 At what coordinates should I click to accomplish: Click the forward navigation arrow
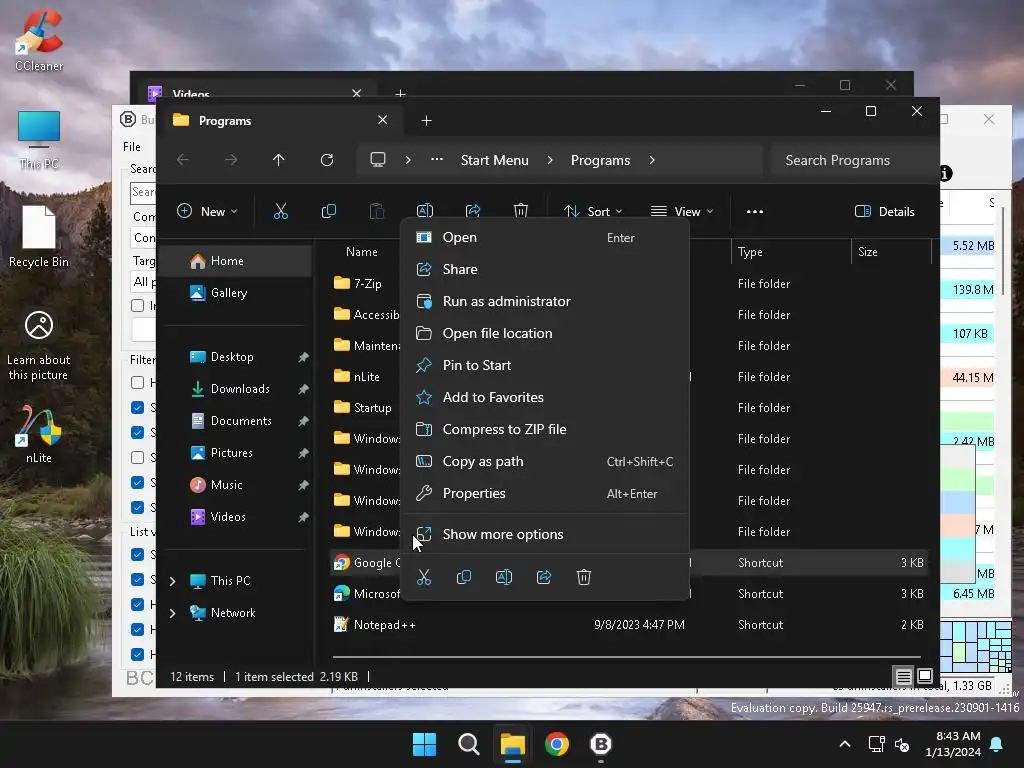click(x=231, y=160)
